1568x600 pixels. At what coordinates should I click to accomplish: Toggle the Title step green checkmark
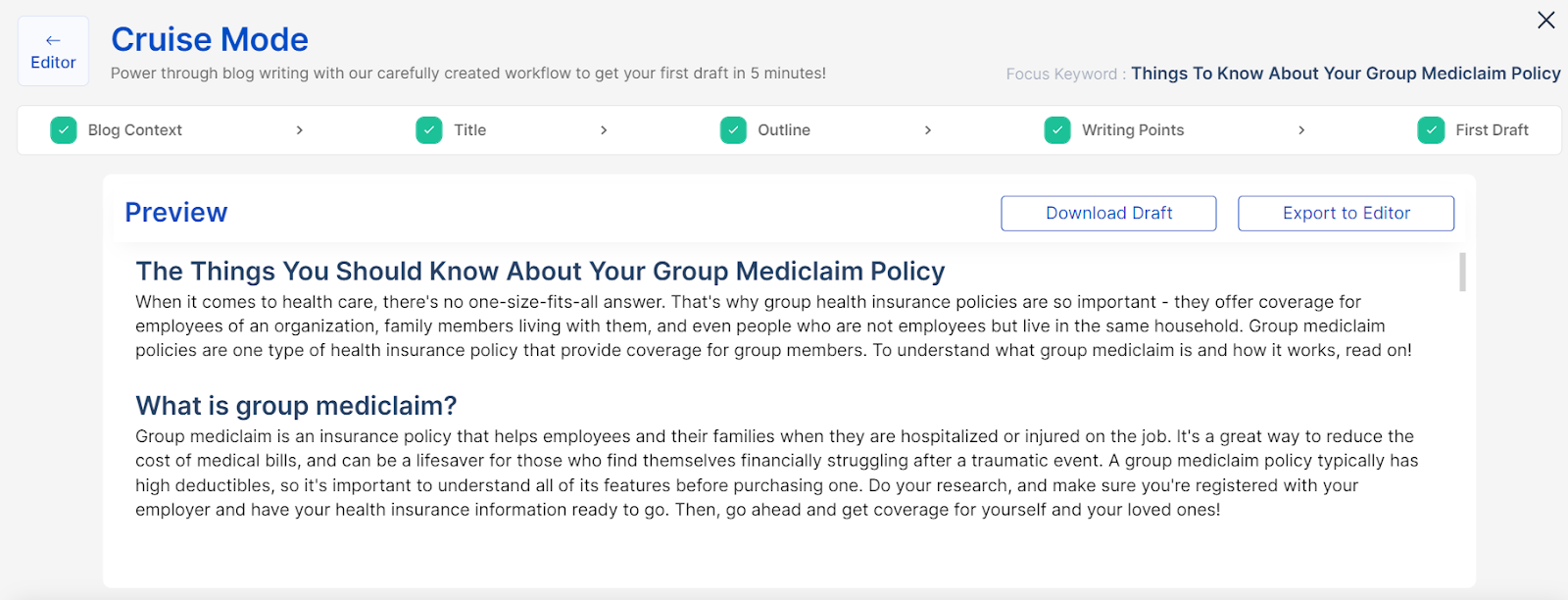click(x=429, y=130)
